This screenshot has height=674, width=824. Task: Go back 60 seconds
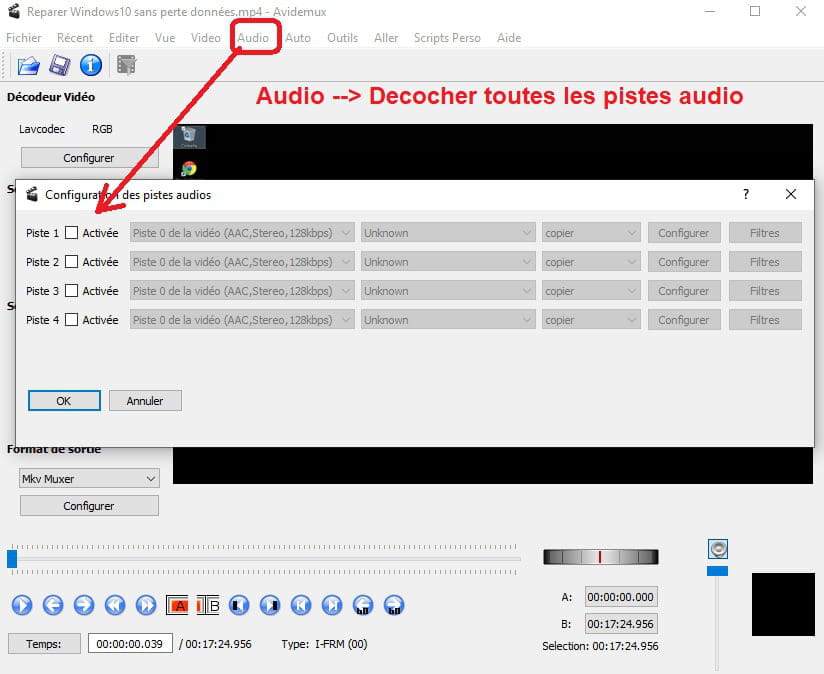pos(363,605)
